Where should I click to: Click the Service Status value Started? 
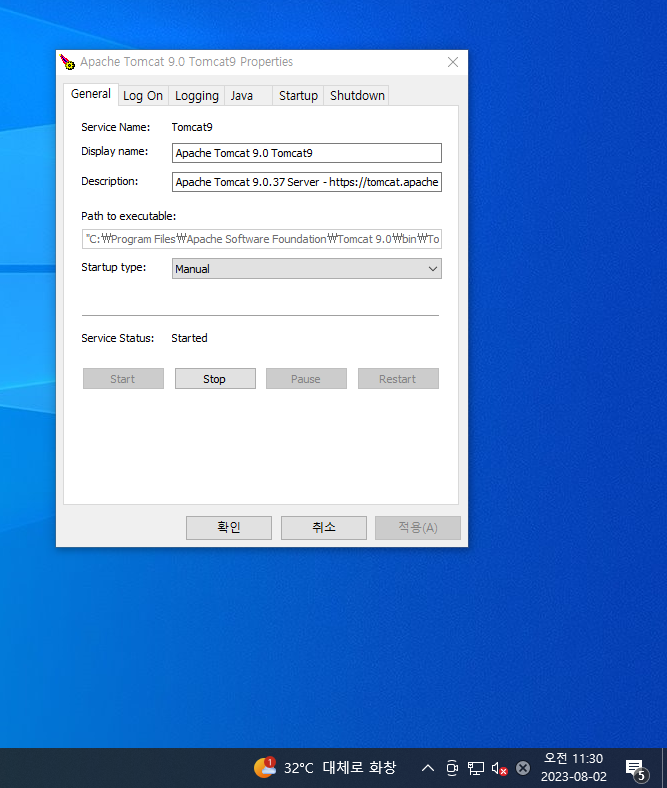point(189,338)
